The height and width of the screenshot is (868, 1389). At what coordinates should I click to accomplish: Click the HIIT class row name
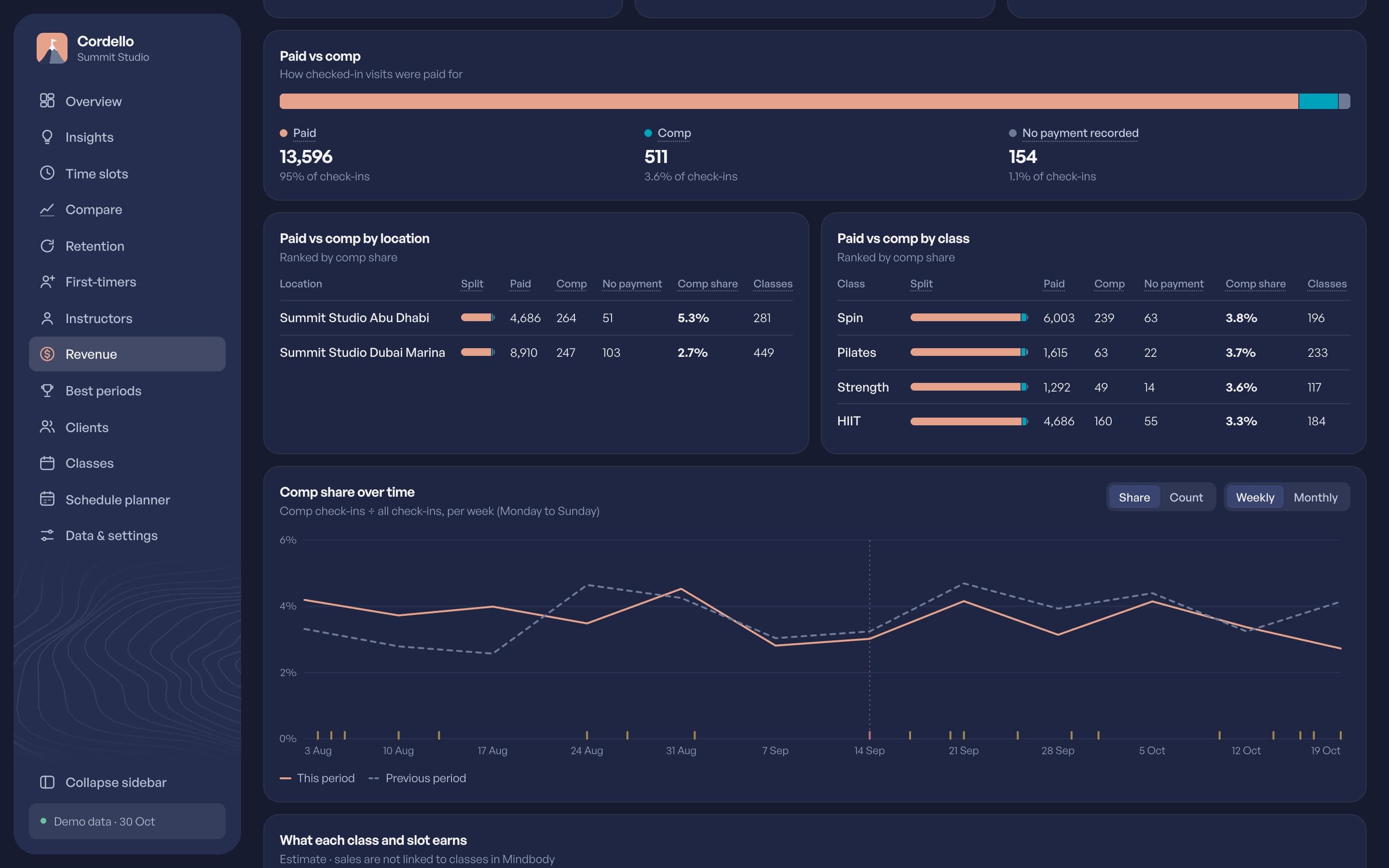click(x=848, y=421)
